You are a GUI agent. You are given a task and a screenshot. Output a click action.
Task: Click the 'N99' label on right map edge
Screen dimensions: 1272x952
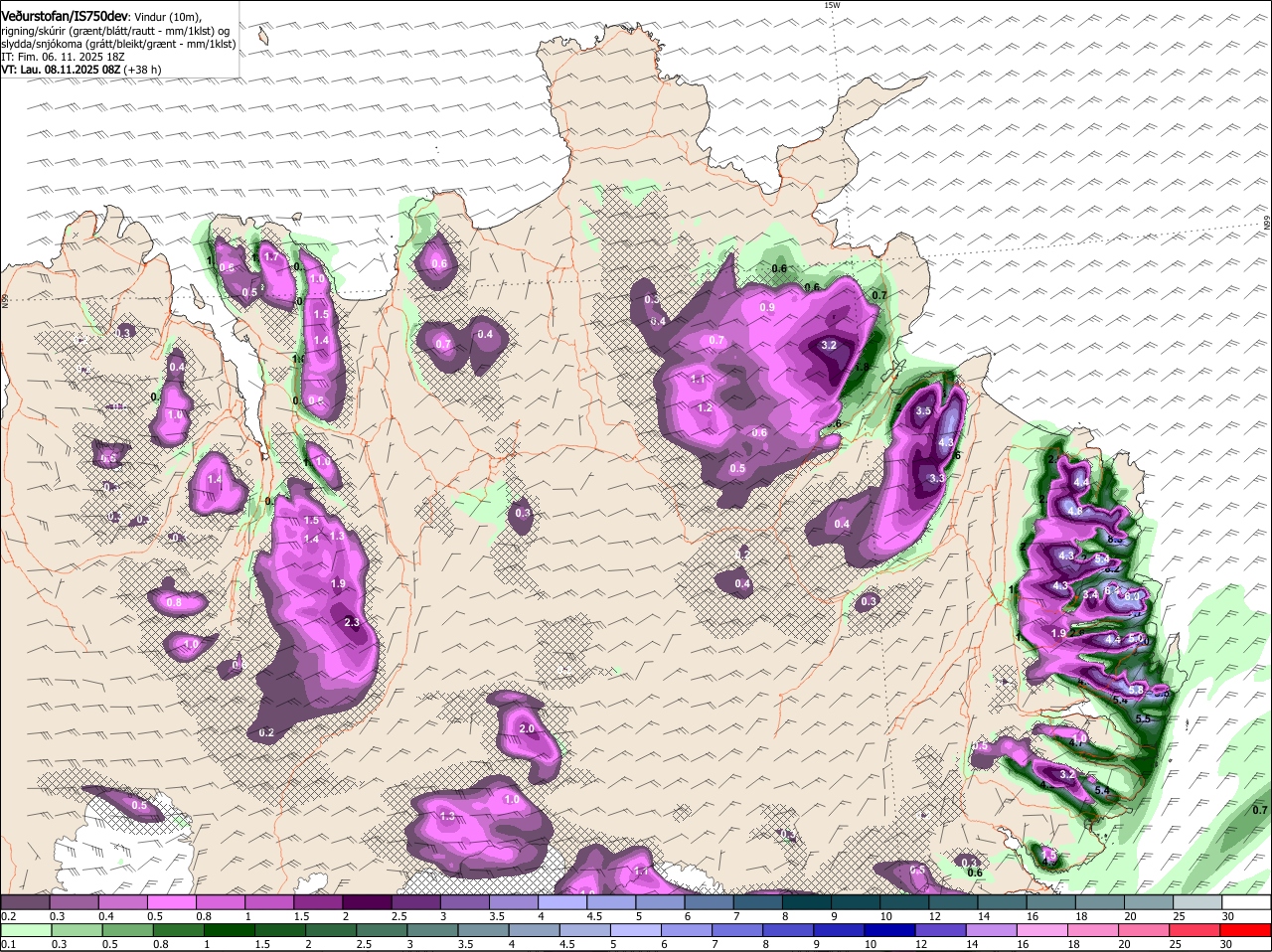coord(1267,224)
